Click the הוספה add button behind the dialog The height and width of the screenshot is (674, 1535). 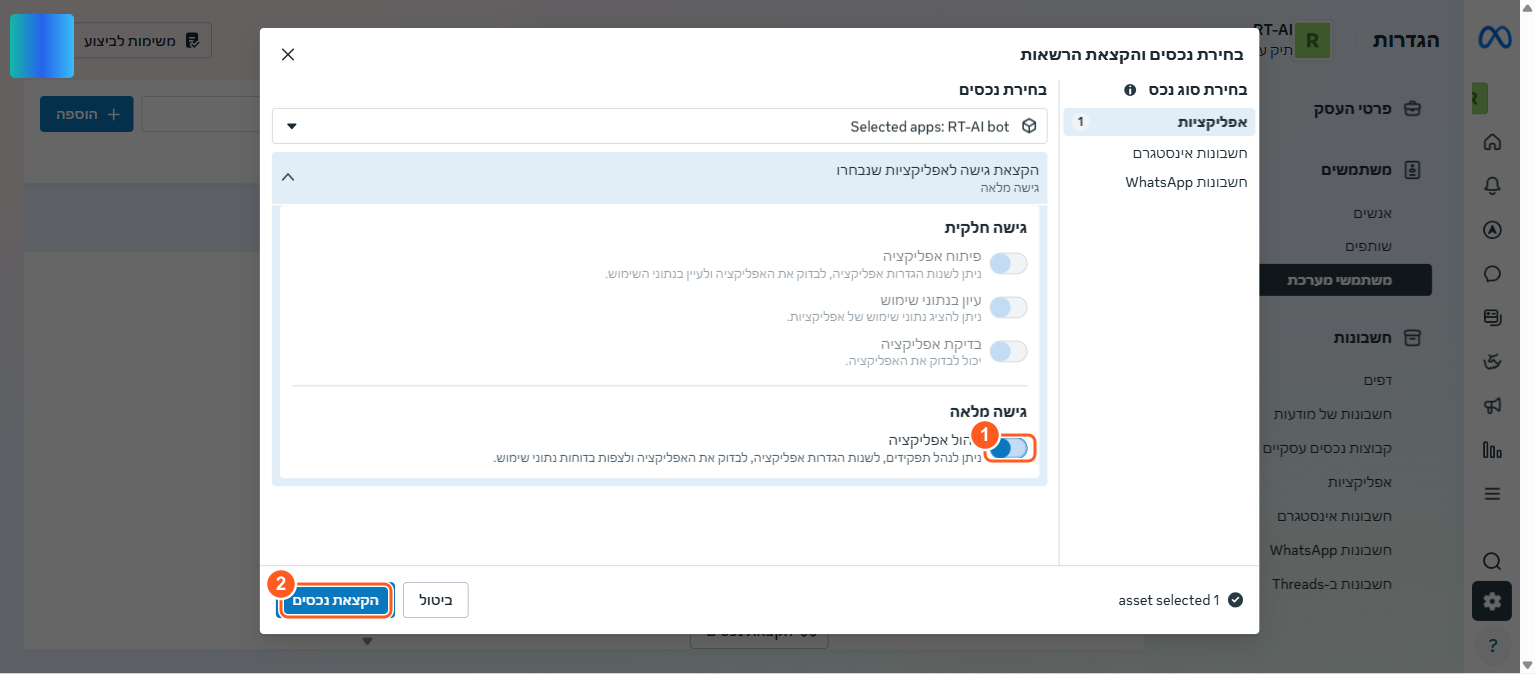86,114
